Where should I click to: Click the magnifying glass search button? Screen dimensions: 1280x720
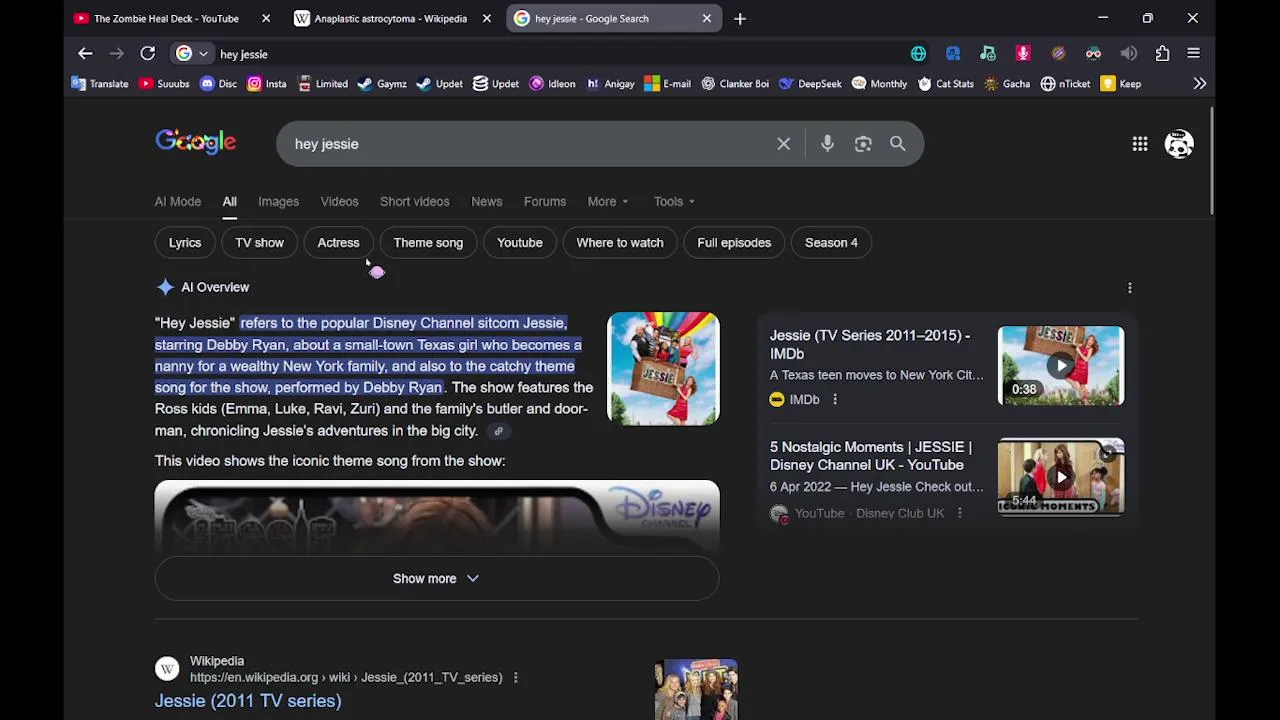coord(898,144)
